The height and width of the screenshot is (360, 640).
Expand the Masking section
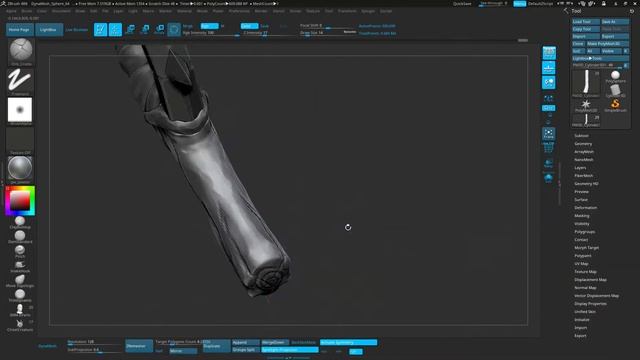[582, 216]
